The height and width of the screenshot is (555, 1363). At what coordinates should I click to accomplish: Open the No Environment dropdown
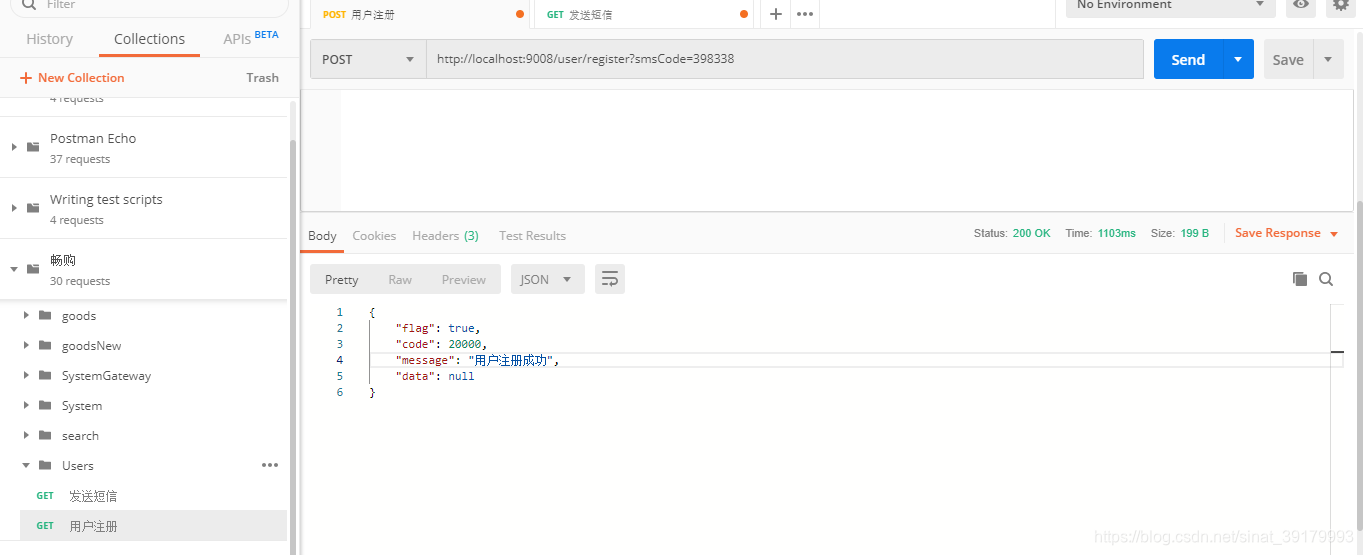(1171, 6)
